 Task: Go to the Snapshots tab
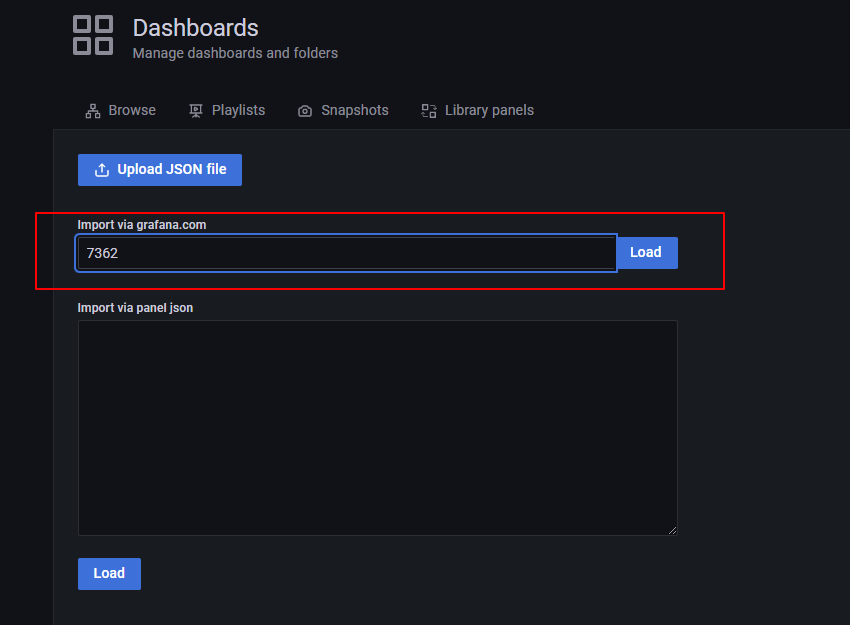(343, 111)
